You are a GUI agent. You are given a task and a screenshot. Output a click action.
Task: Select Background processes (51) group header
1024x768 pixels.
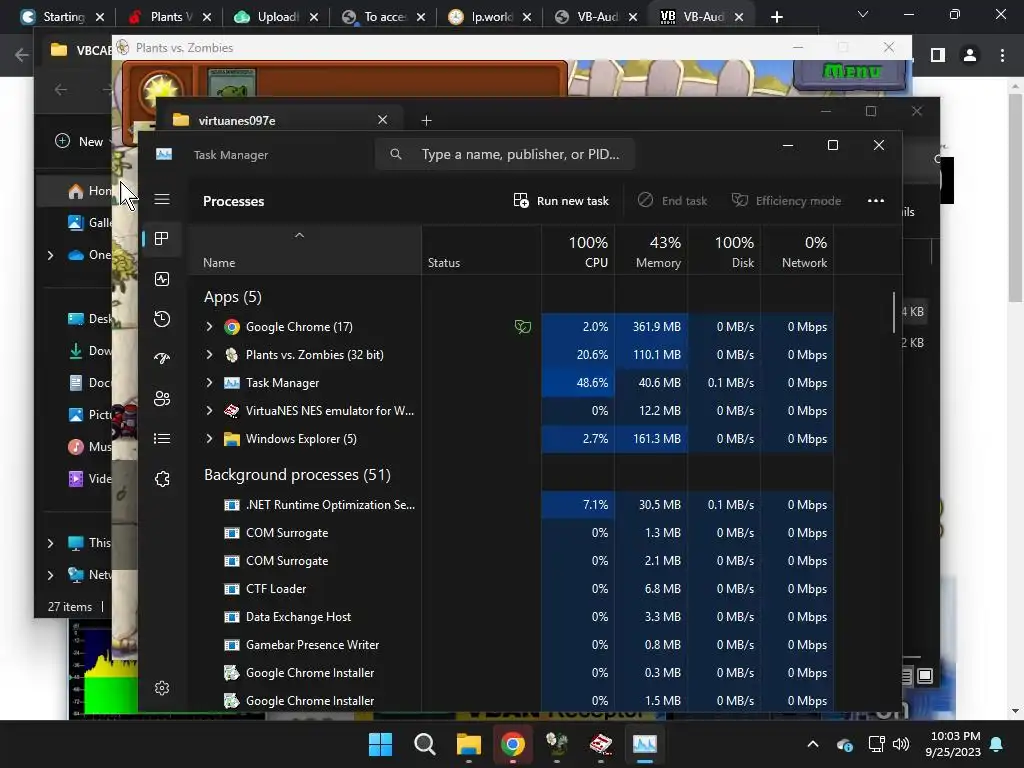point(297,475)
